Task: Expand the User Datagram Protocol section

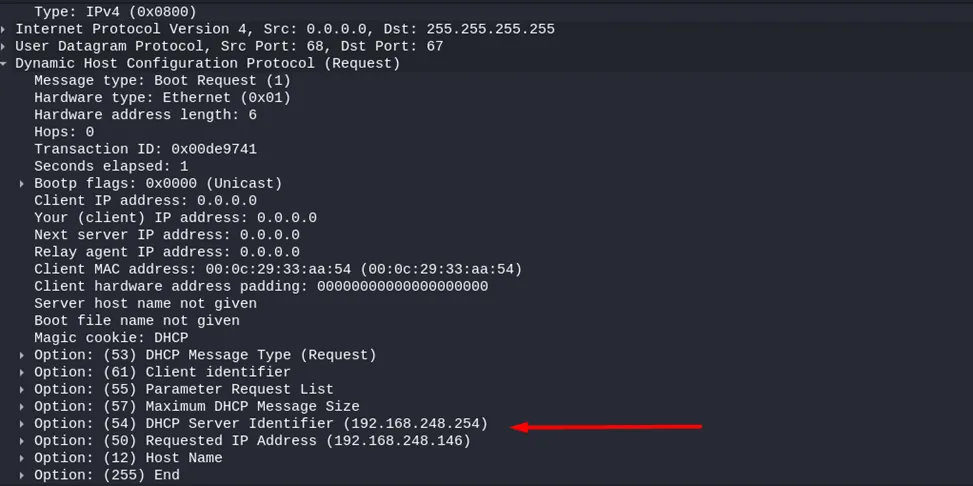Action: pyautogui.click(x=4, y=46)
